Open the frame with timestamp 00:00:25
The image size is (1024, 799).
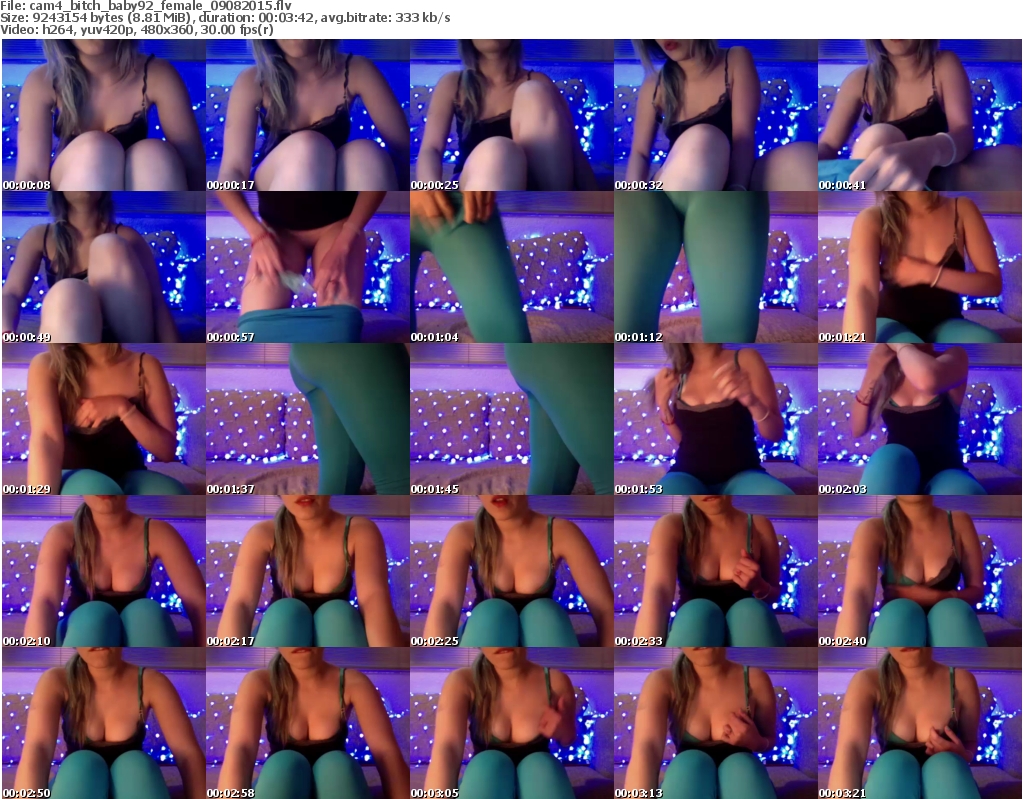pyautogui.click(x=511, y=115)
